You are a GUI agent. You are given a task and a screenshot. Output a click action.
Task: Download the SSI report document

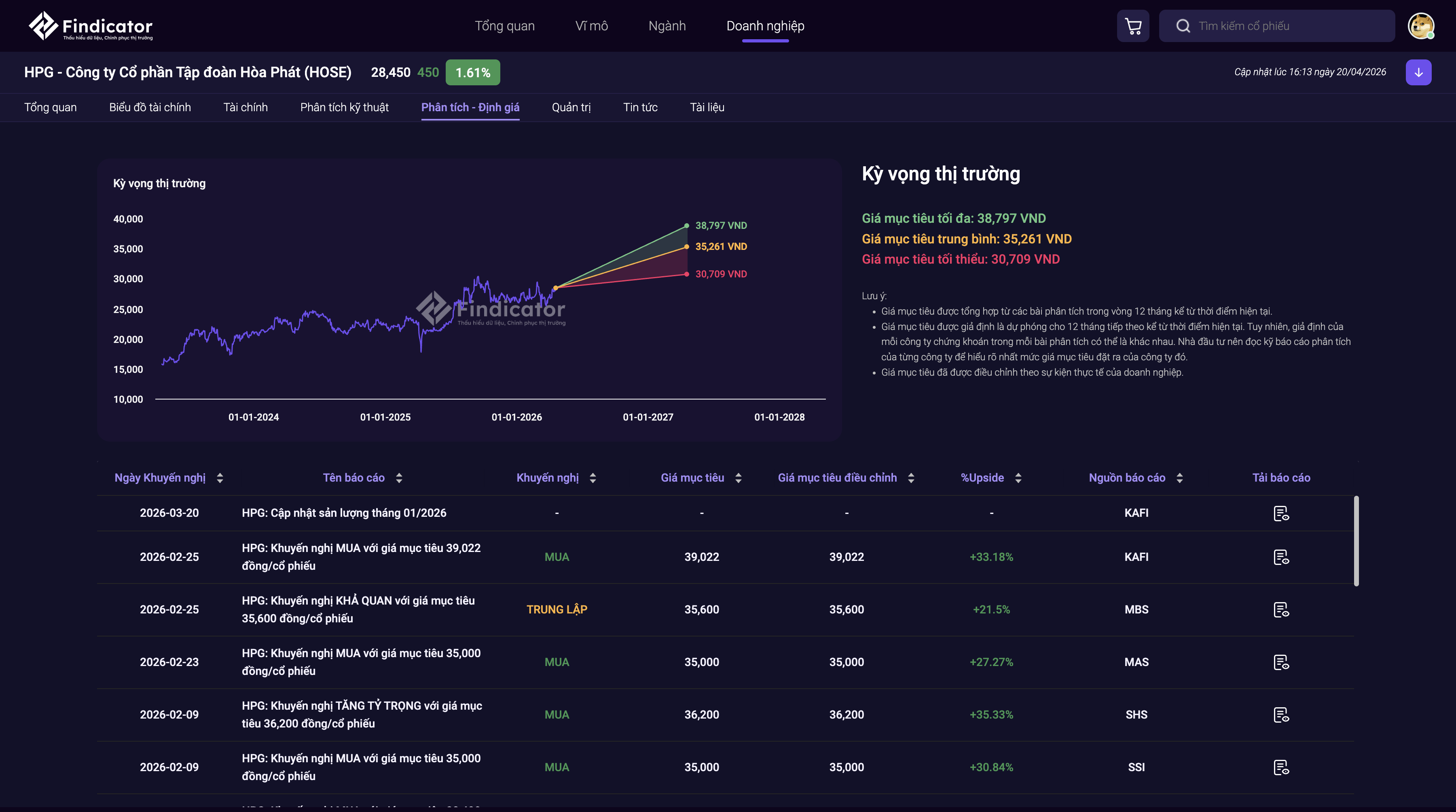click(1281, 768)
